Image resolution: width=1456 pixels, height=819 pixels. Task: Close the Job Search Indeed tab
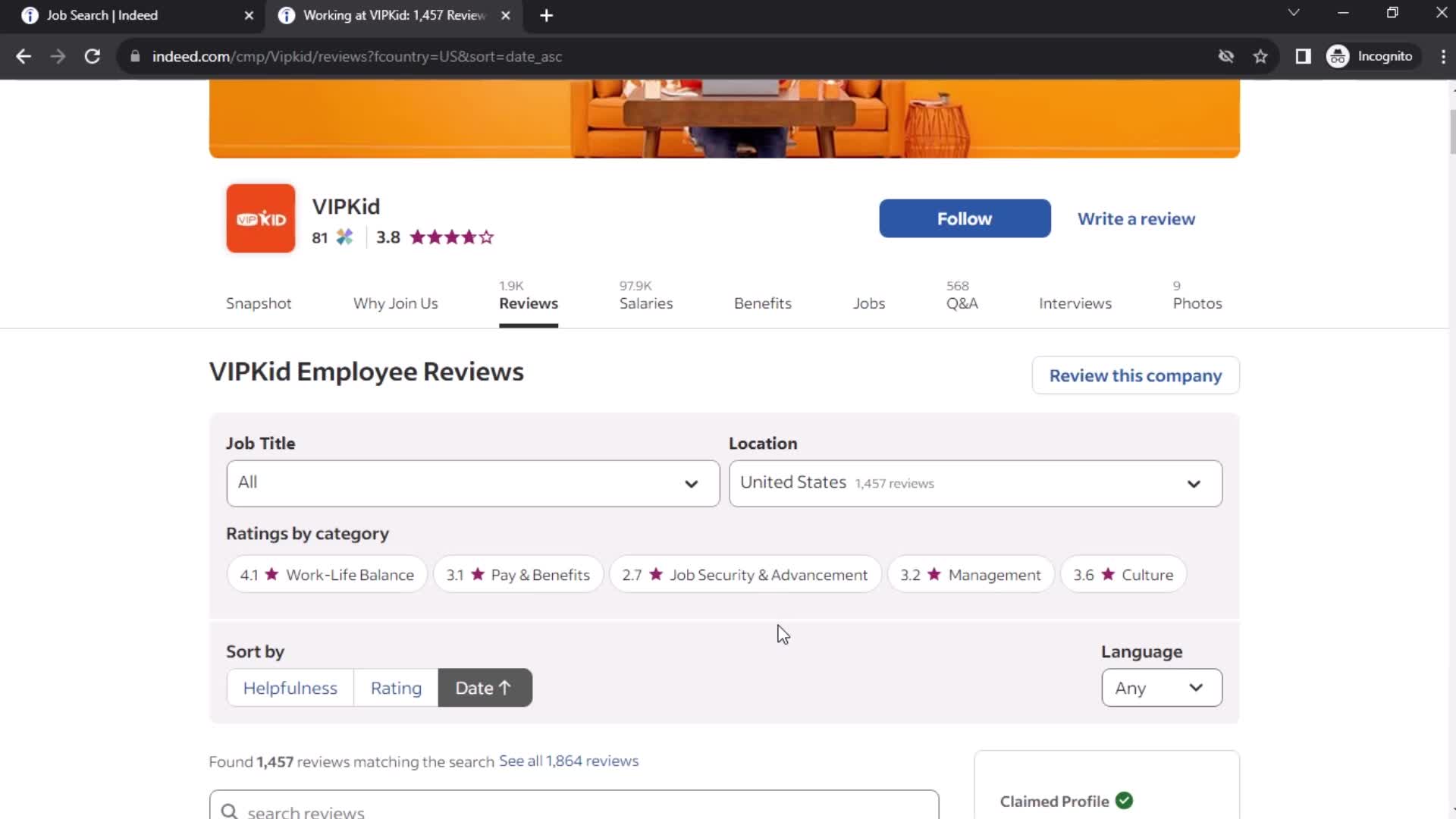[x=249, y=15]
